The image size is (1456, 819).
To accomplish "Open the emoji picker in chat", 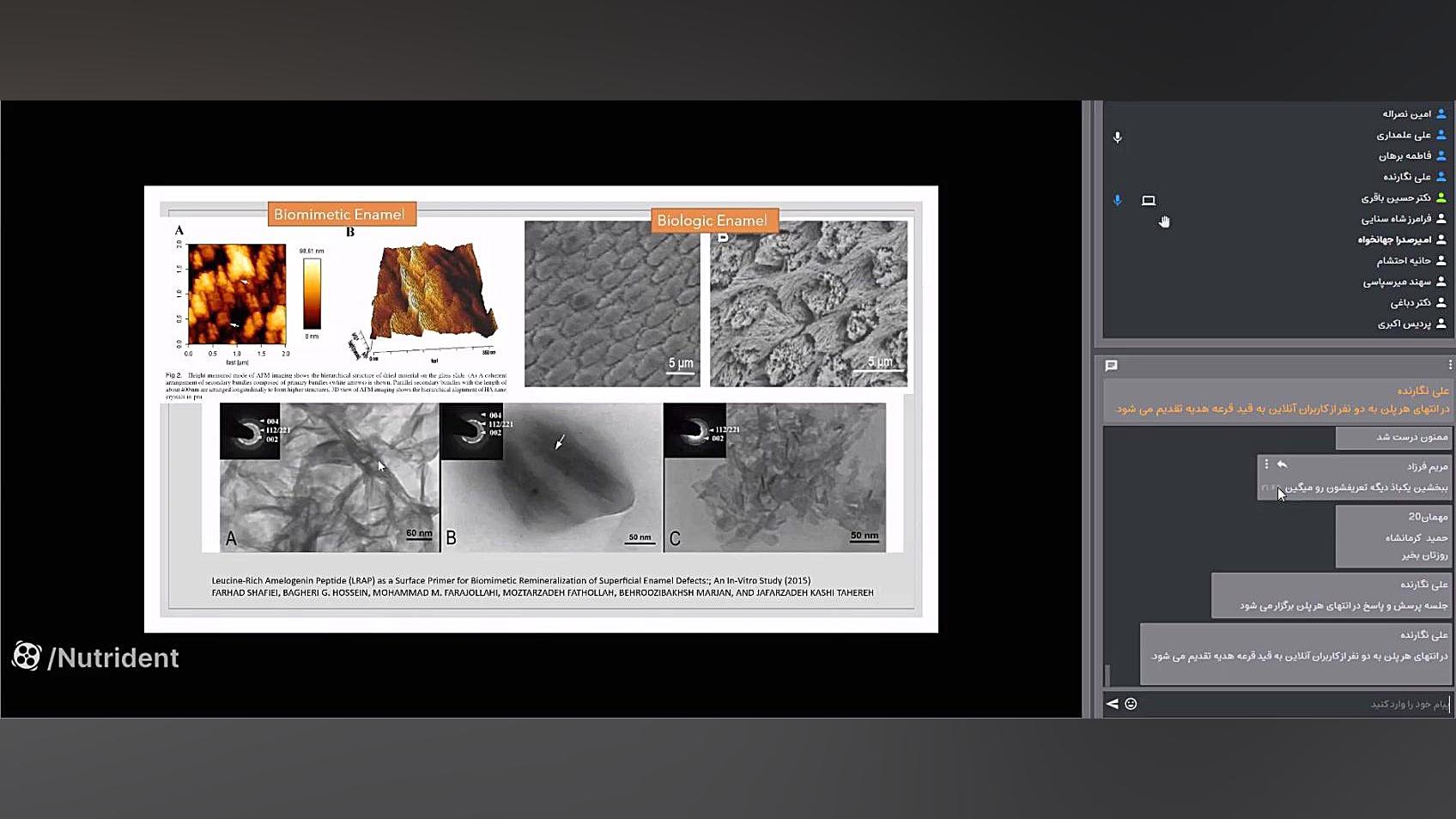I will pos(1131,704).
